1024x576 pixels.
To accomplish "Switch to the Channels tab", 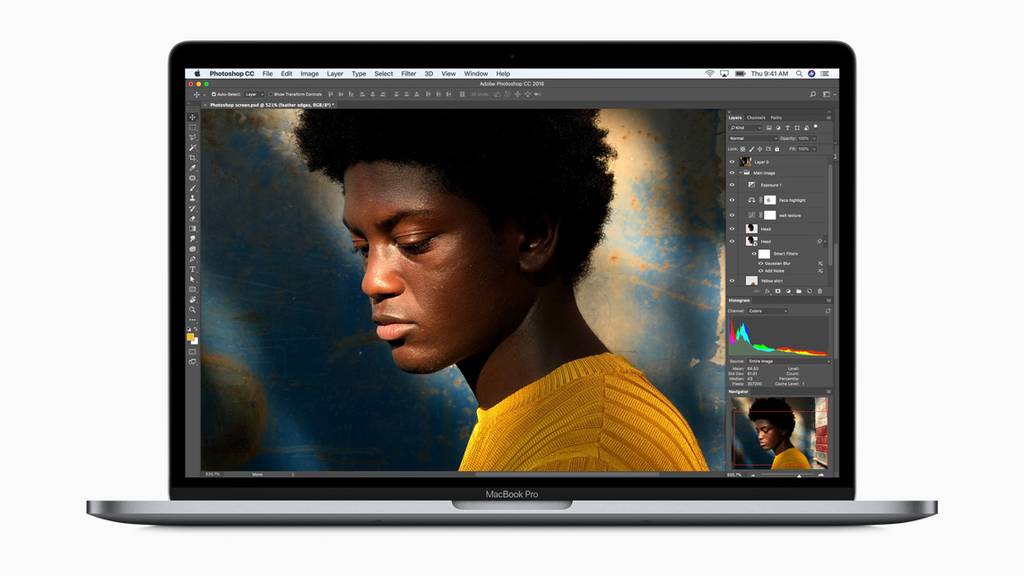I will click(x=756, y=118).
